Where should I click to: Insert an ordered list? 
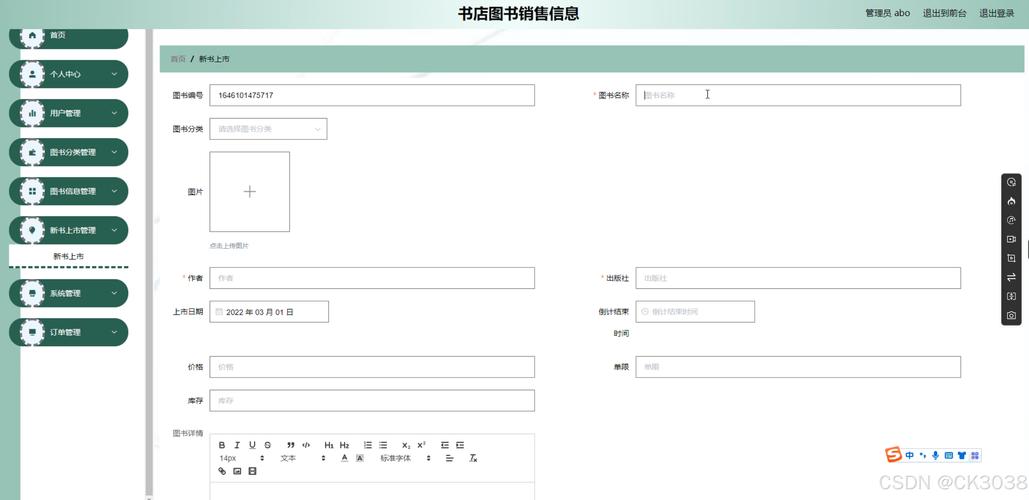tap(368, 445)
